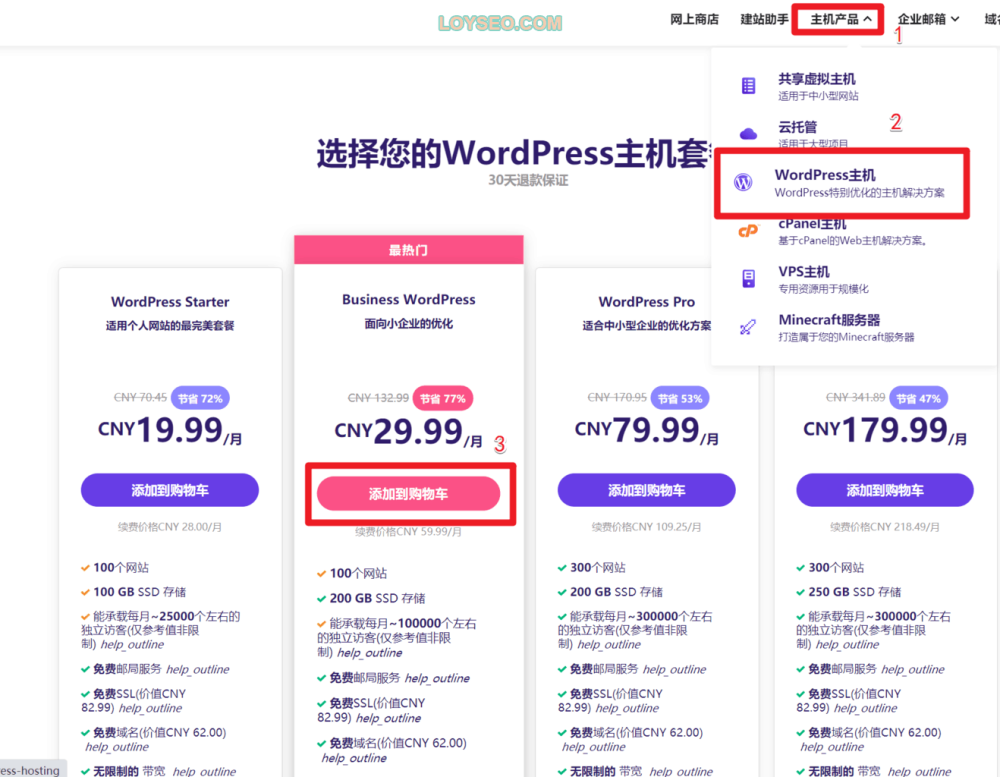Click the WordPress logo icon in menu
Viewport: 1000px width, 777px height.
tap(743, 182)
